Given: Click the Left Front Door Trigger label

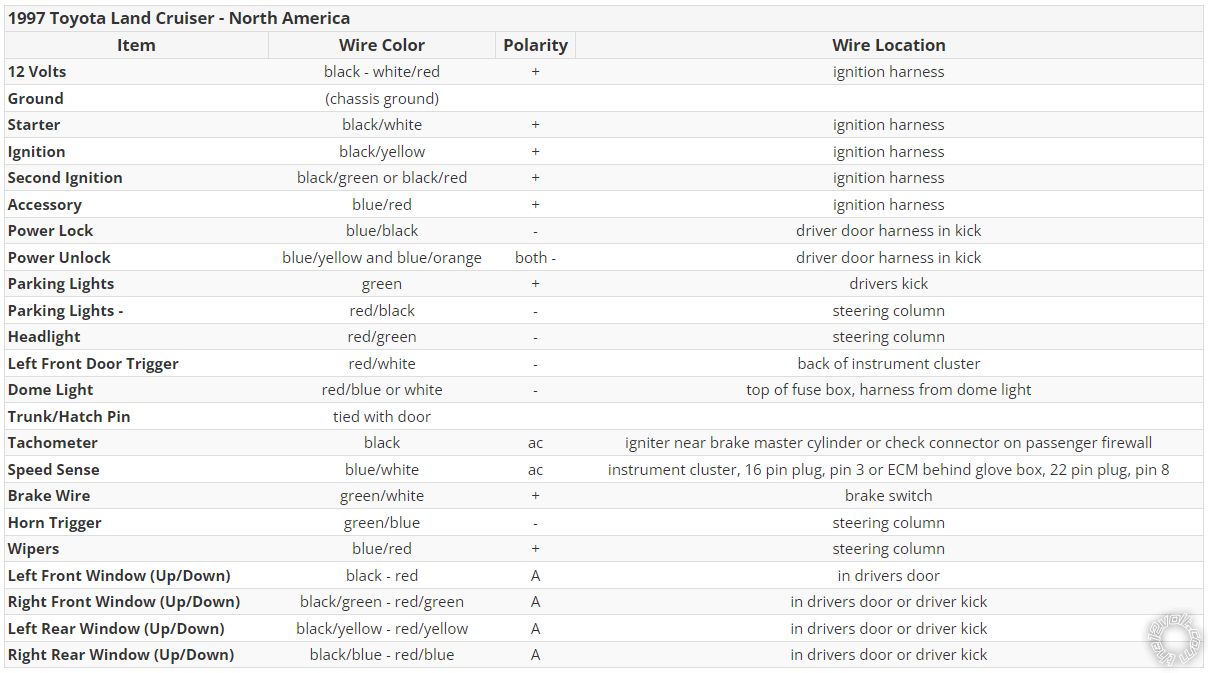Looking at the screenshot, I should click(x=93, y=364).
